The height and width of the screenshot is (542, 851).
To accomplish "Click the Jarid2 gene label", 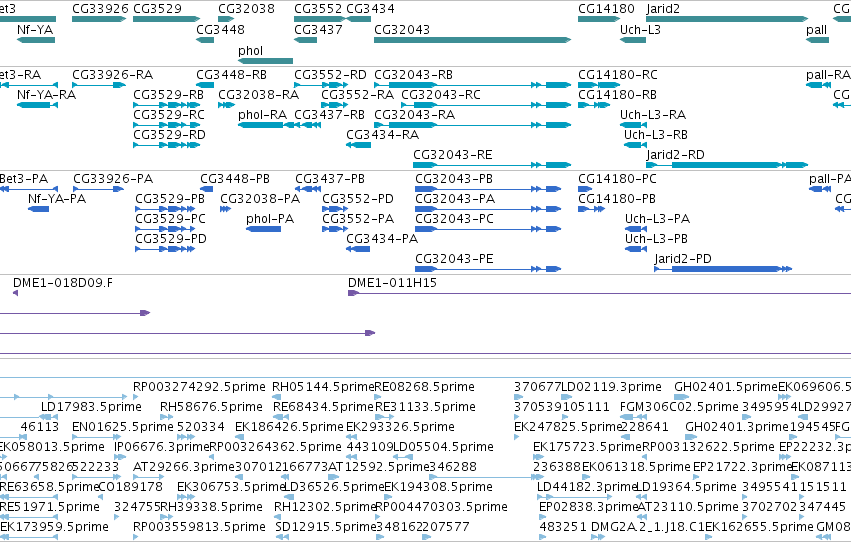I will point(663,9).
